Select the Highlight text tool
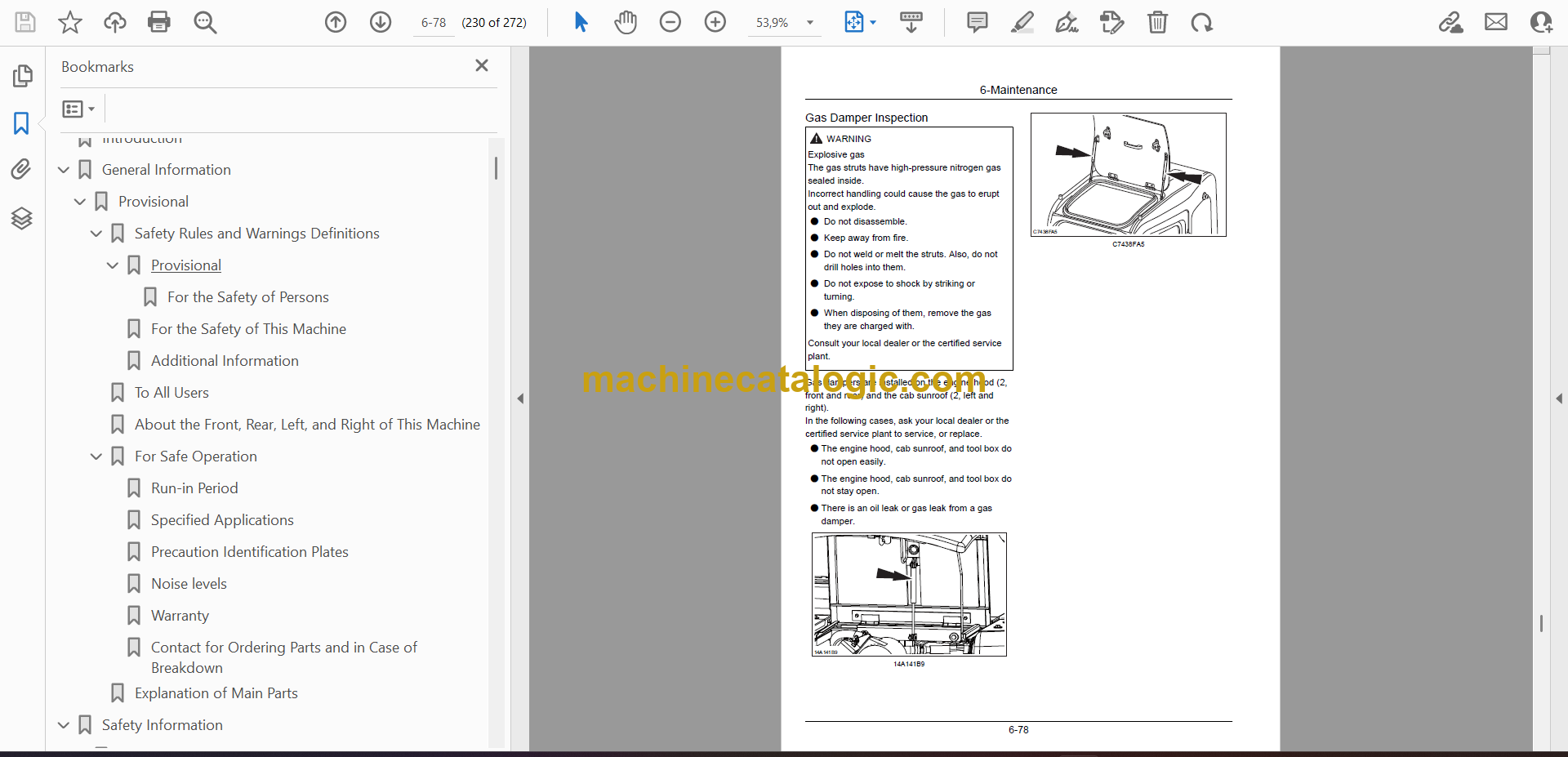Image resolution: width=1568 pixels, height=757 pixels. coord(1022,22)
